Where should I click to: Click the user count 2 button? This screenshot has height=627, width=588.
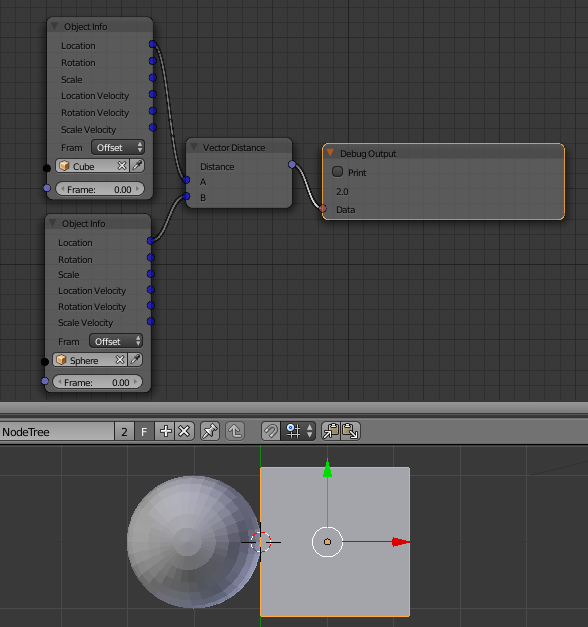tap(124, 431)
